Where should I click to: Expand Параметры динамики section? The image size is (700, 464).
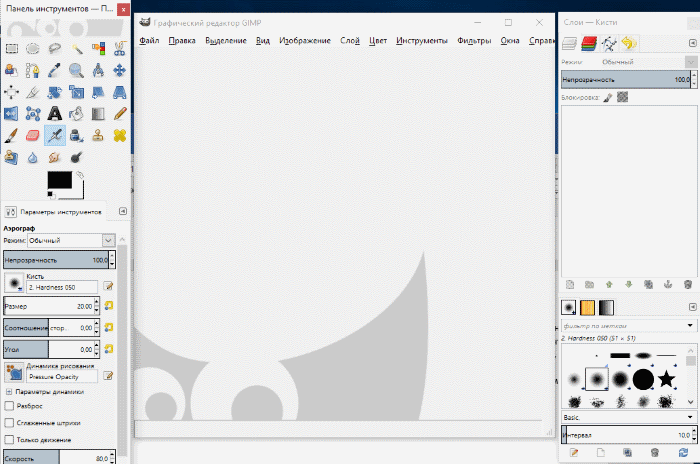(x=9, y=391)
